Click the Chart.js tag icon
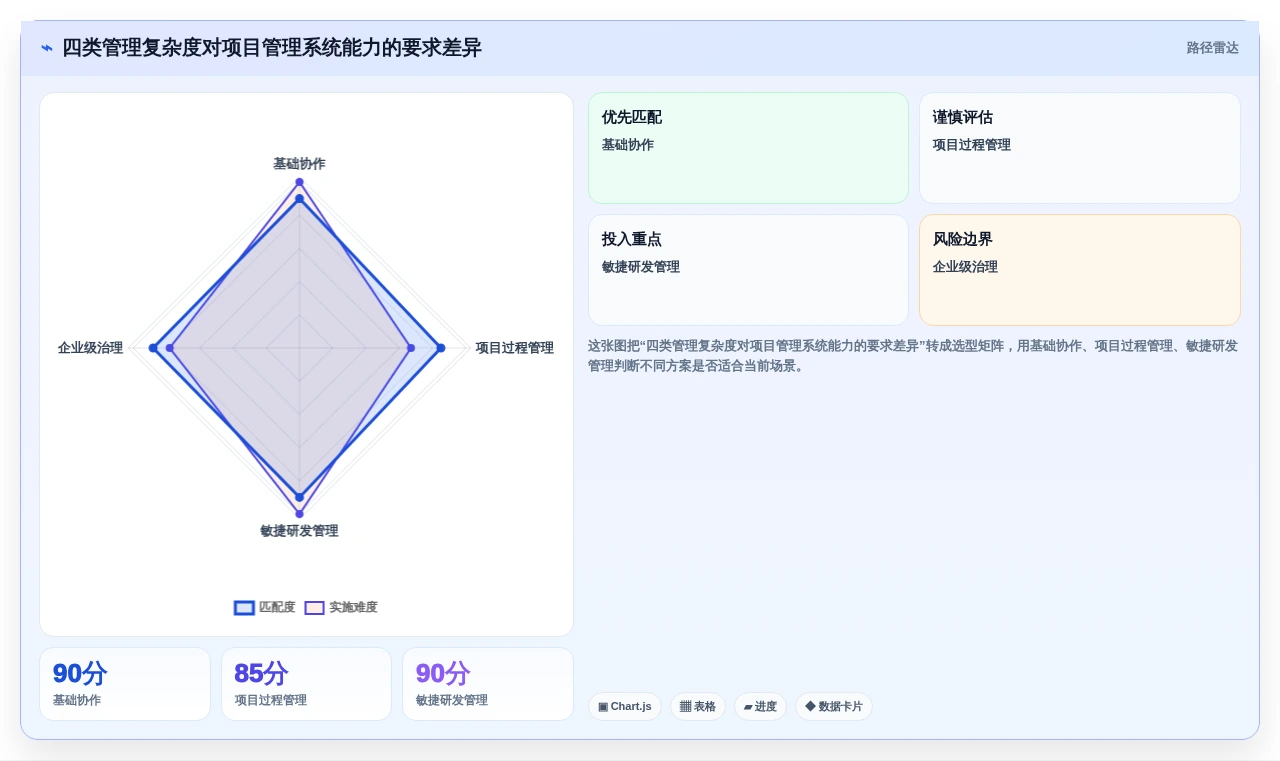Screen dimensions: 1280x761 point(603,707)
